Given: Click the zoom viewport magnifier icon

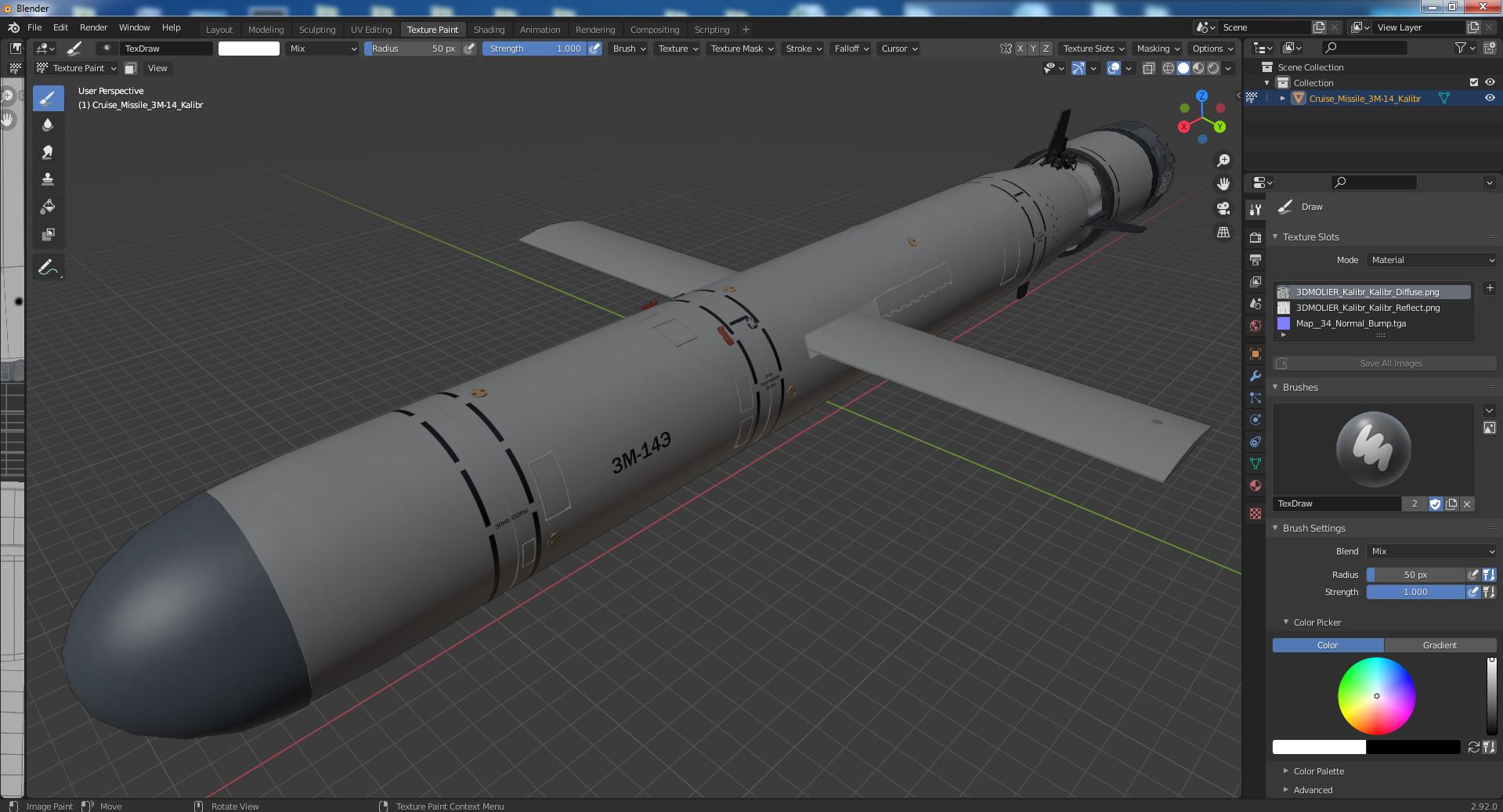Looking at the screenshot, I should point(1223,161).
